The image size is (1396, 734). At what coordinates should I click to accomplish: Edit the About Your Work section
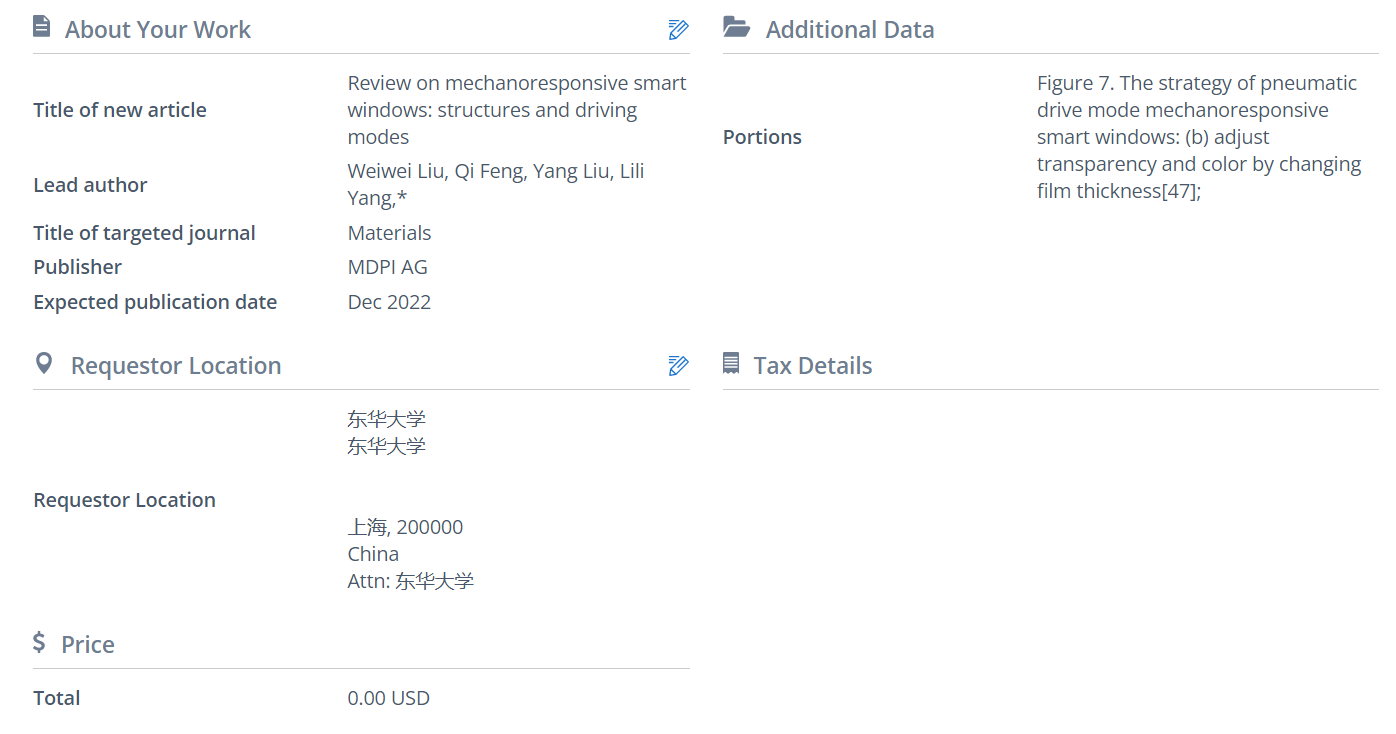coord(678,30)
